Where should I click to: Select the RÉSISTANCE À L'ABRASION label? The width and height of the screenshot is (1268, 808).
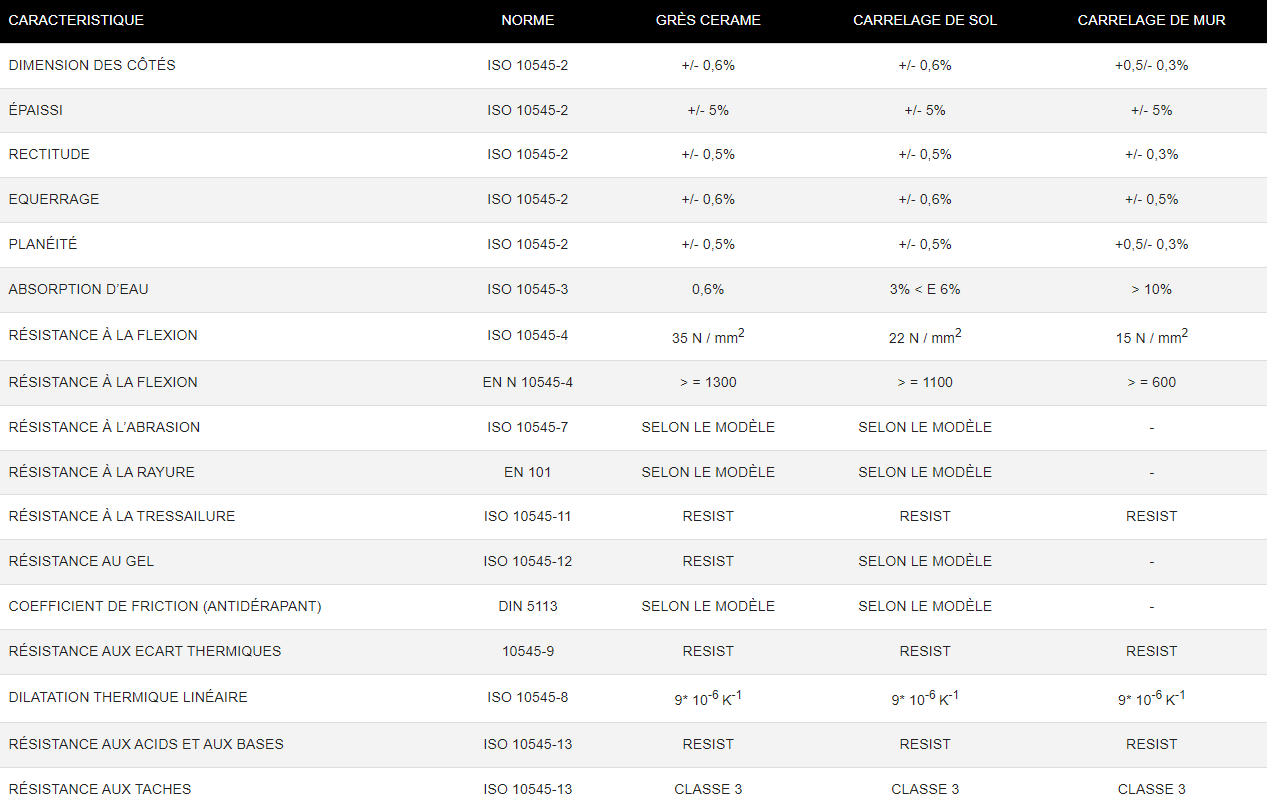pos(104,427)
